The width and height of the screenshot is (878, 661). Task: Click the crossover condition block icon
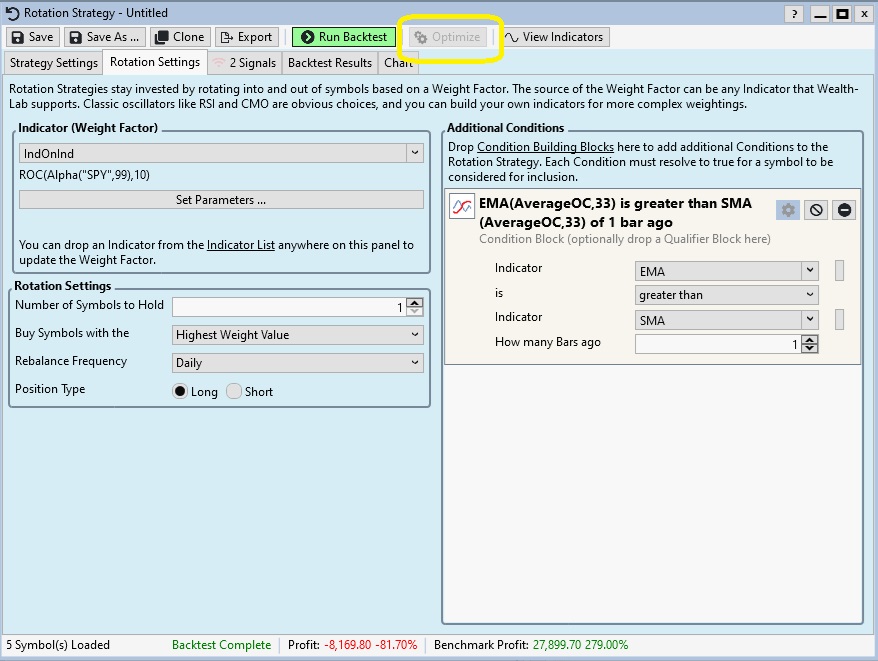462,207
